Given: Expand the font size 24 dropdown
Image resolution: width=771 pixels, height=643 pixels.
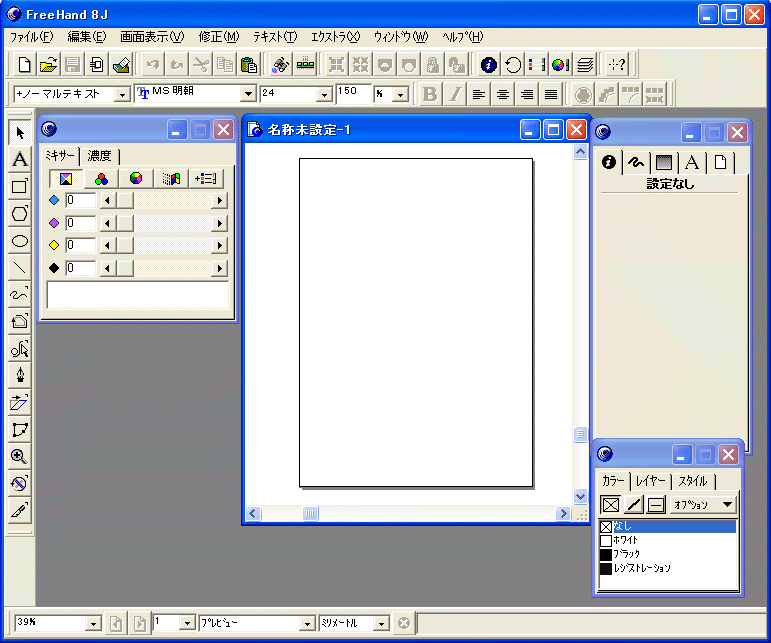Looking at the screenshot, I should pyautogui.click(x=324, y=94).
